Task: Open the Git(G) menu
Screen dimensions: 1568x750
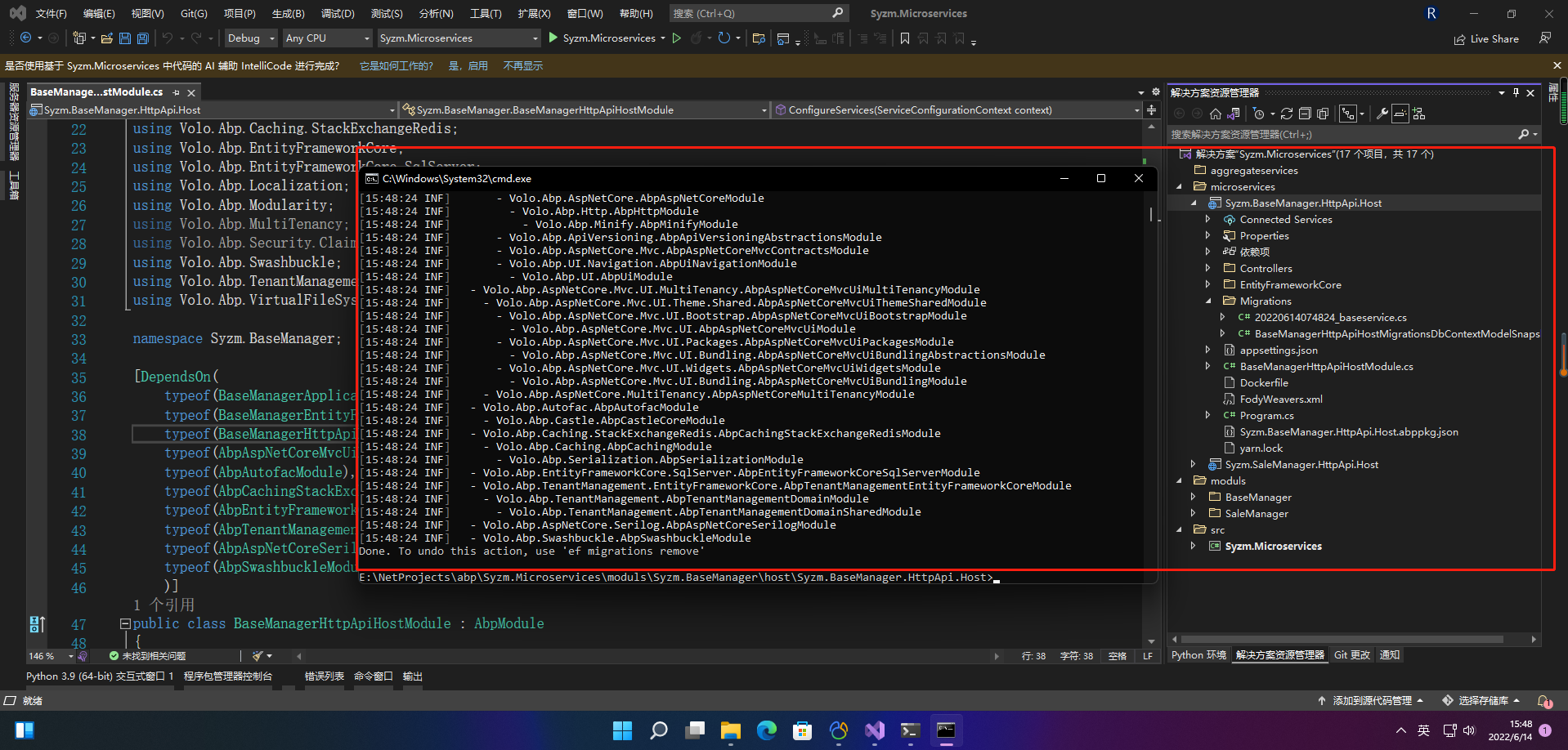Action: click(x=194, y=13)
